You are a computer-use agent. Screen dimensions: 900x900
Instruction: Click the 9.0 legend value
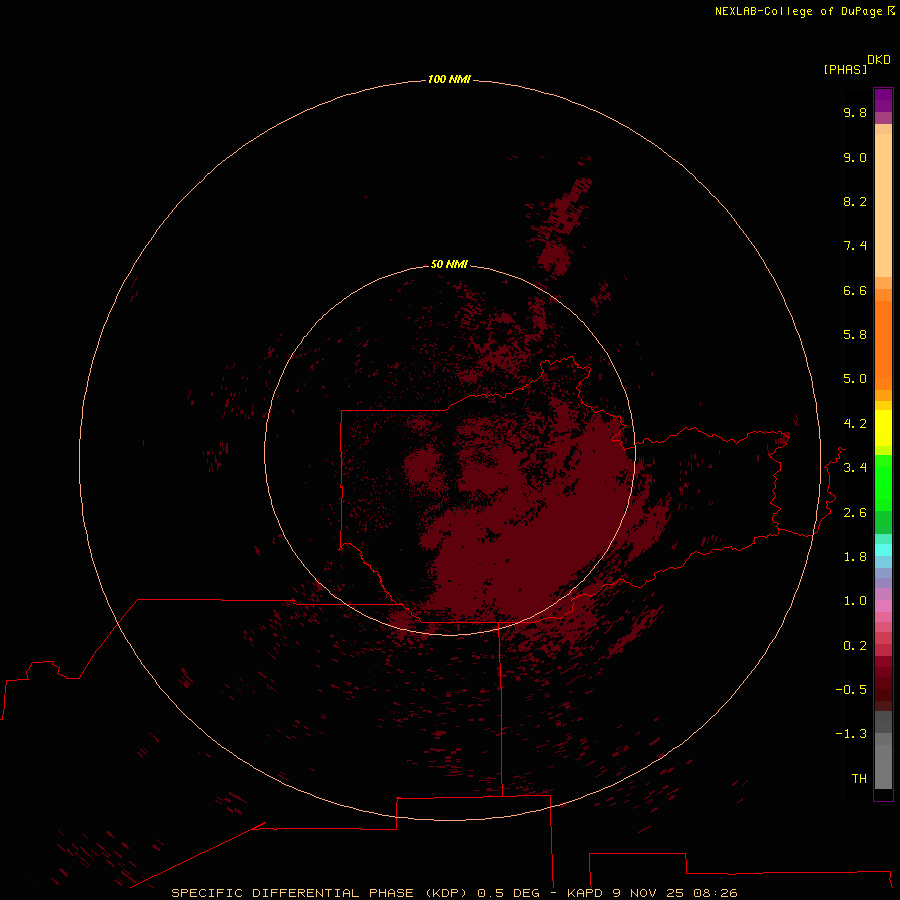[855, 158]
